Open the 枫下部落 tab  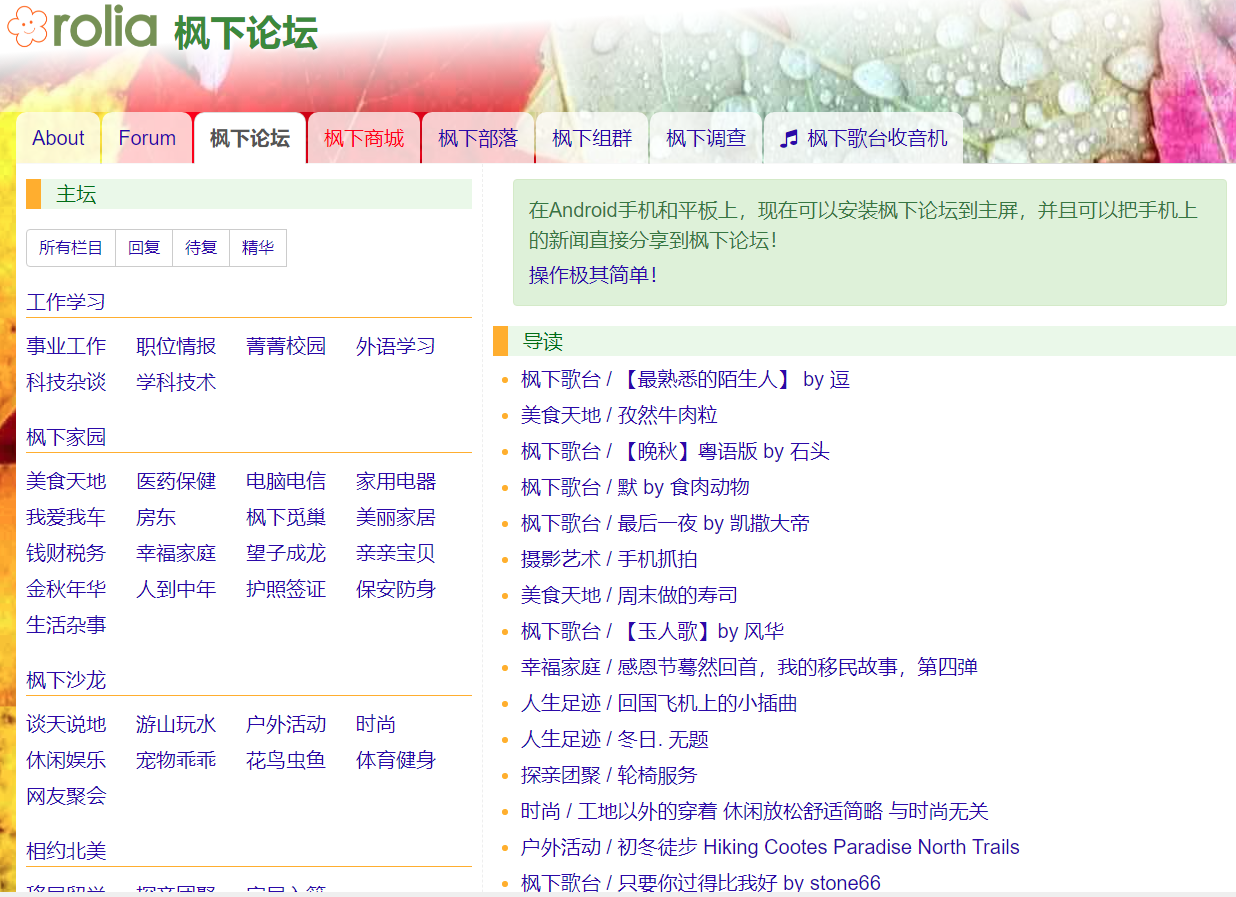[478, 138]
